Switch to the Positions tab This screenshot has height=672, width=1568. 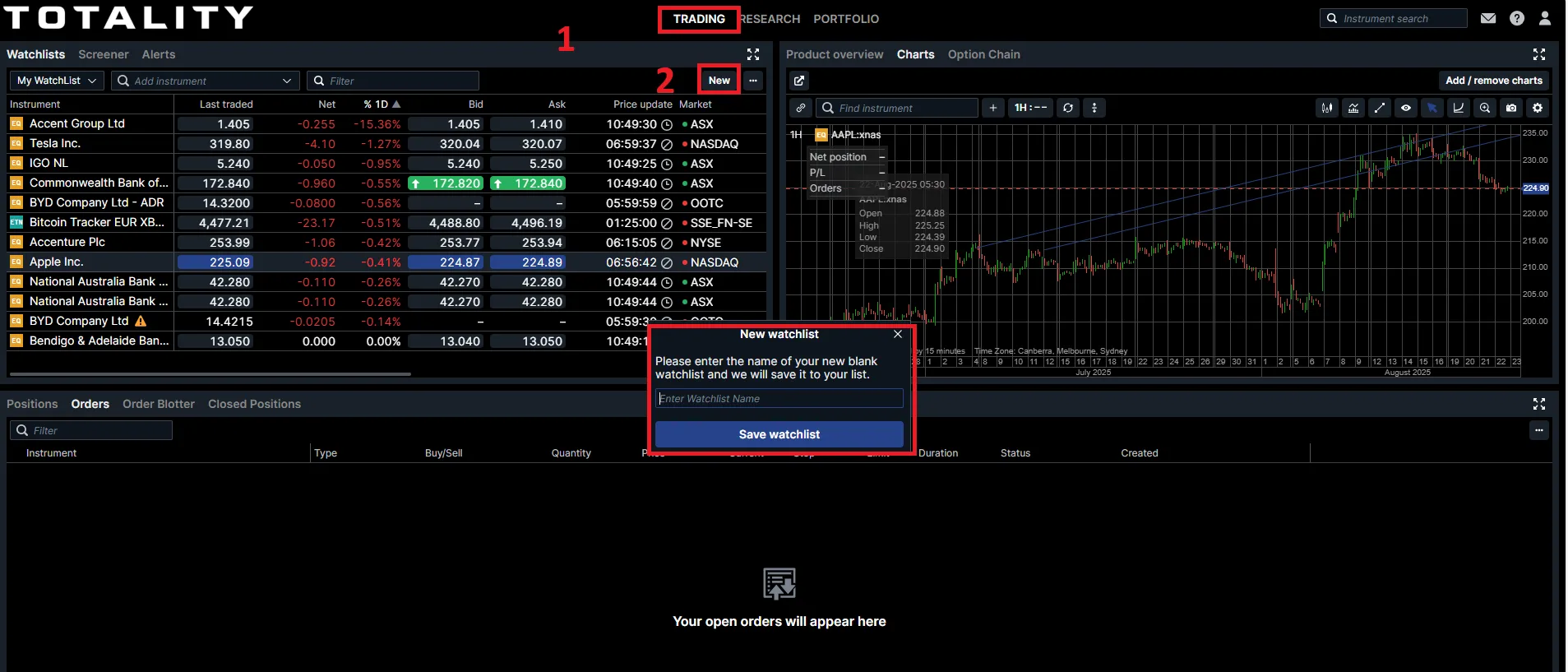click(32, 404)
